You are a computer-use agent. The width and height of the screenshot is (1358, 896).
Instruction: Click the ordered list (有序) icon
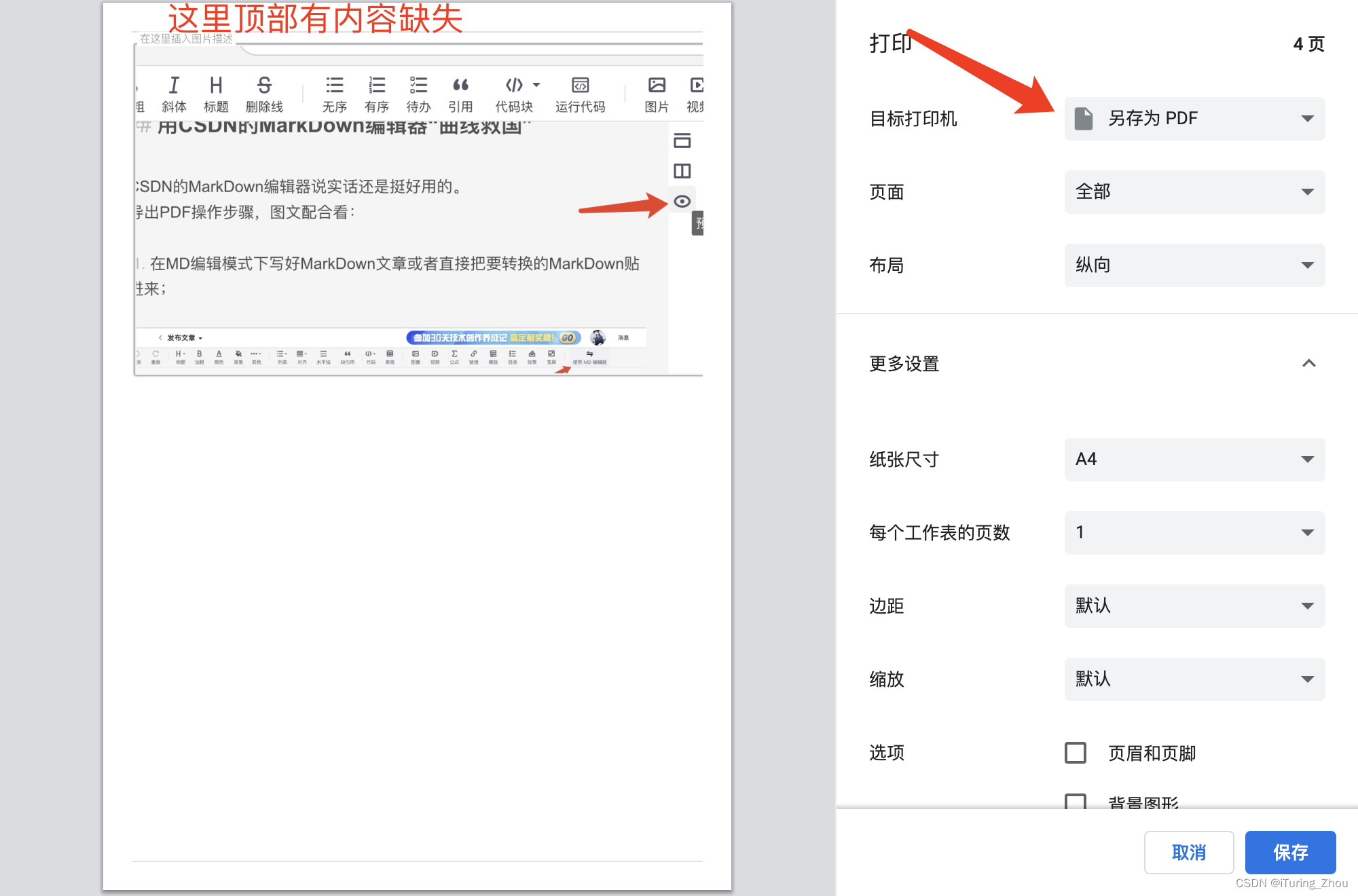[x=376, y=86]
